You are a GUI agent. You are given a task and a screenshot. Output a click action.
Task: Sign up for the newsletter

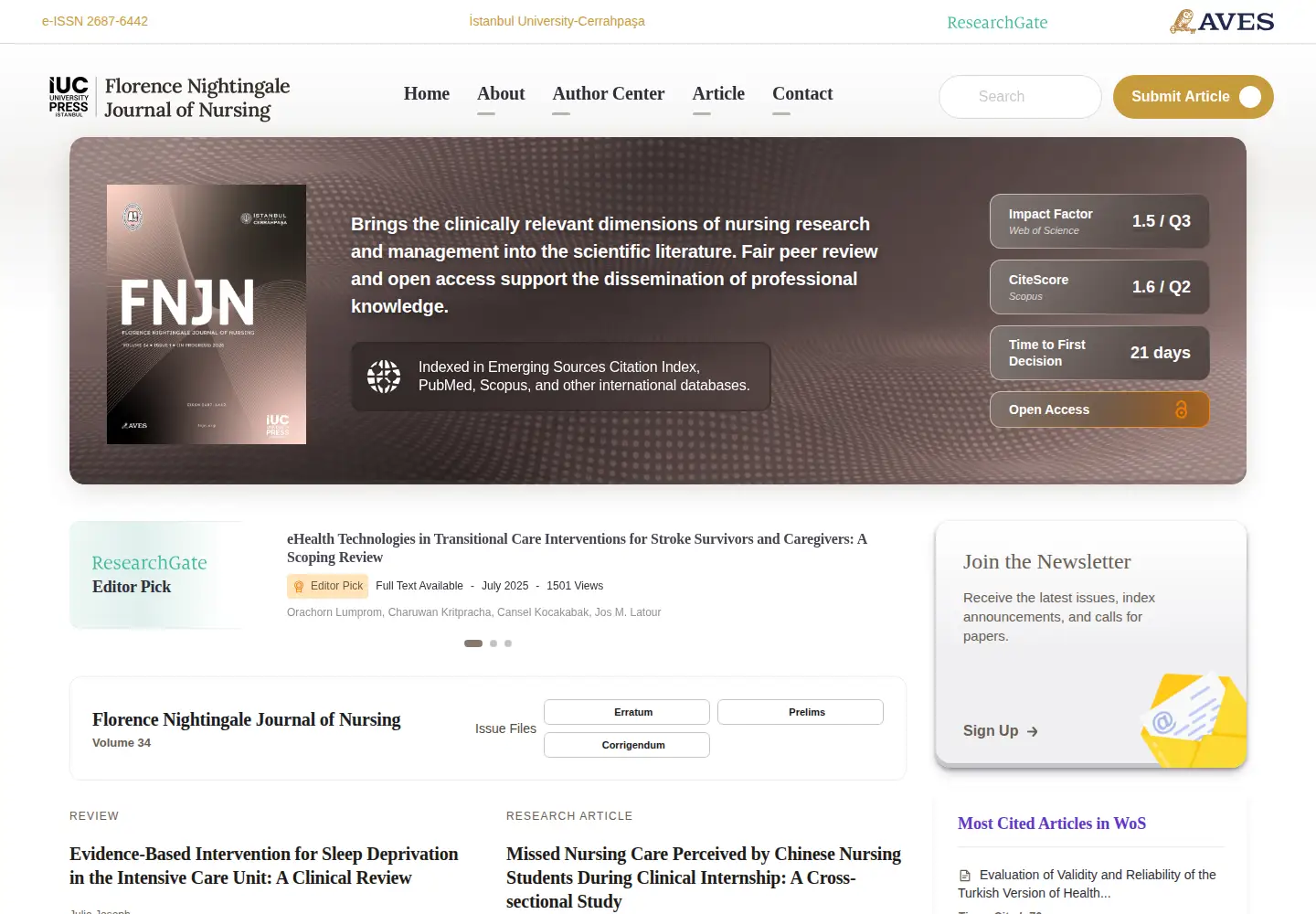[1001, 731]
